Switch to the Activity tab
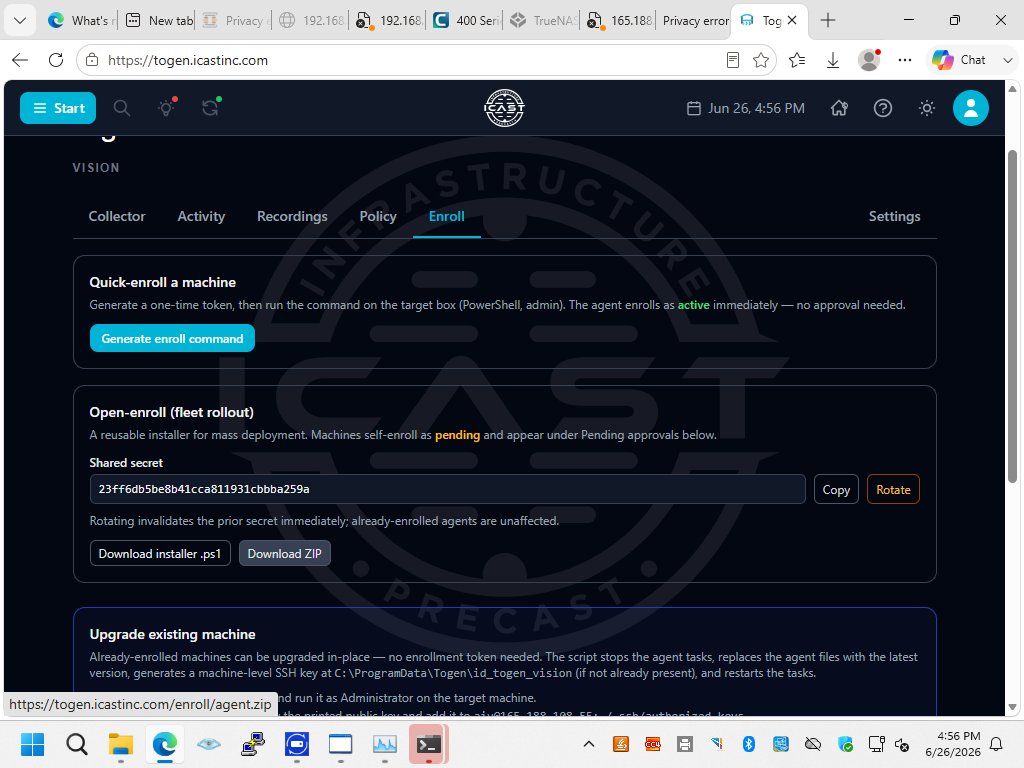This screenshot has width=1024, height=768. pos(201,216)
